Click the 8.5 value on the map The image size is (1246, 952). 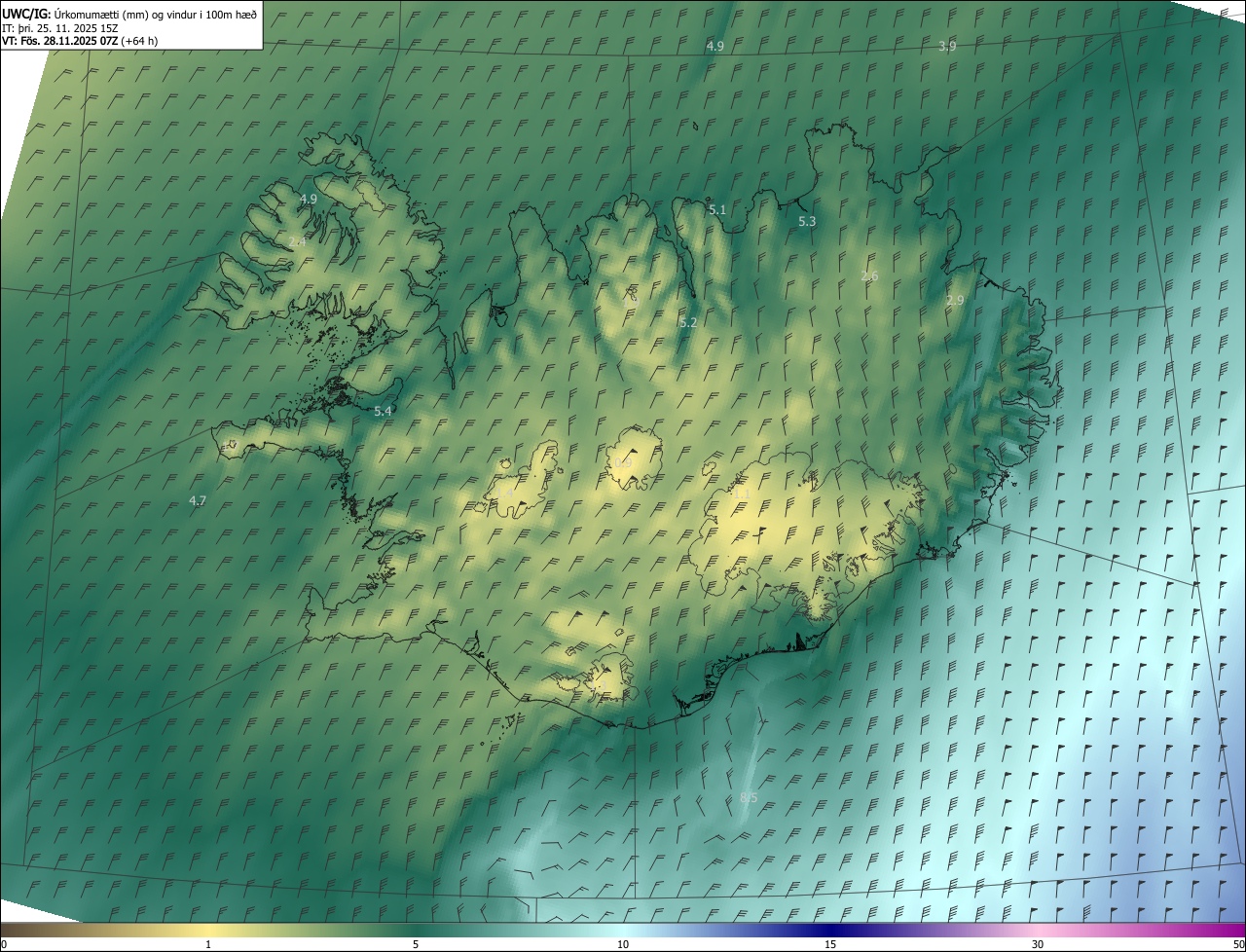(x=749, y=798)
